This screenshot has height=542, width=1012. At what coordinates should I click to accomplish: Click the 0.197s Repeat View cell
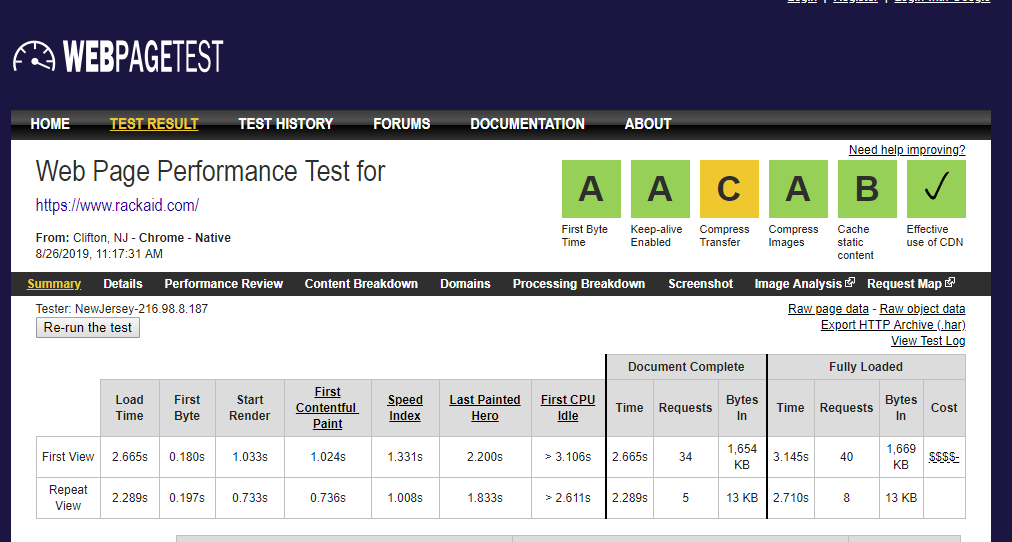[187, 497]
